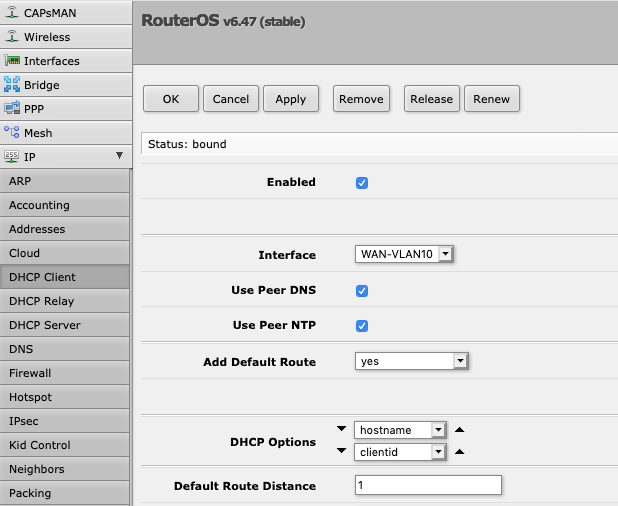The width and height of the screenshot is (618, 506).
Task: Click the Interfaces card icon
Action: pos(12,61)
